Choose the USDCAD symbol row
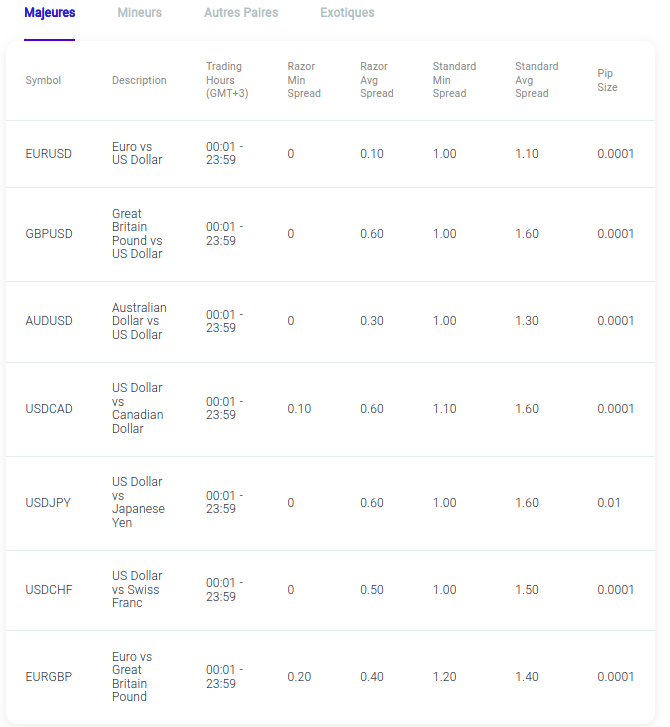The image size is (670, 727). [x=50, y=409]
